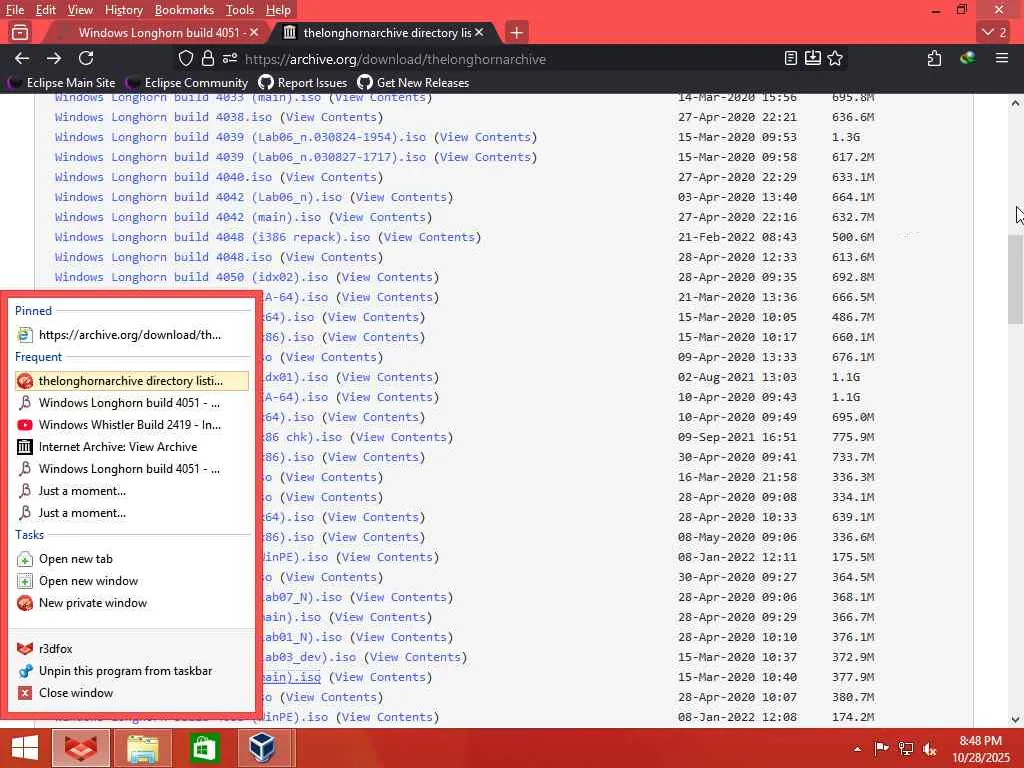Open the Windows Start button
This screenshot has height=768, width=1024.
pos(24,748)
